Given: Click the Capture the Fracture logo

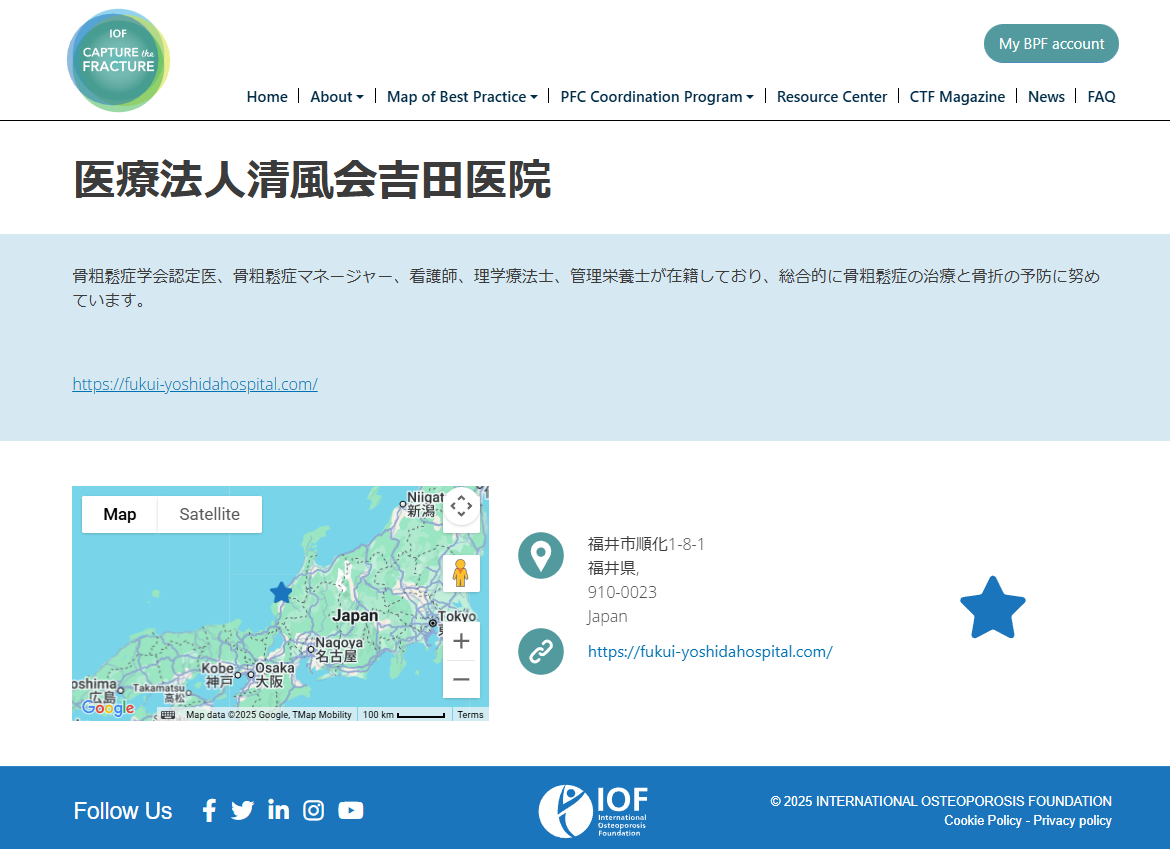Looking at the screenshot, I should point(118,60).
